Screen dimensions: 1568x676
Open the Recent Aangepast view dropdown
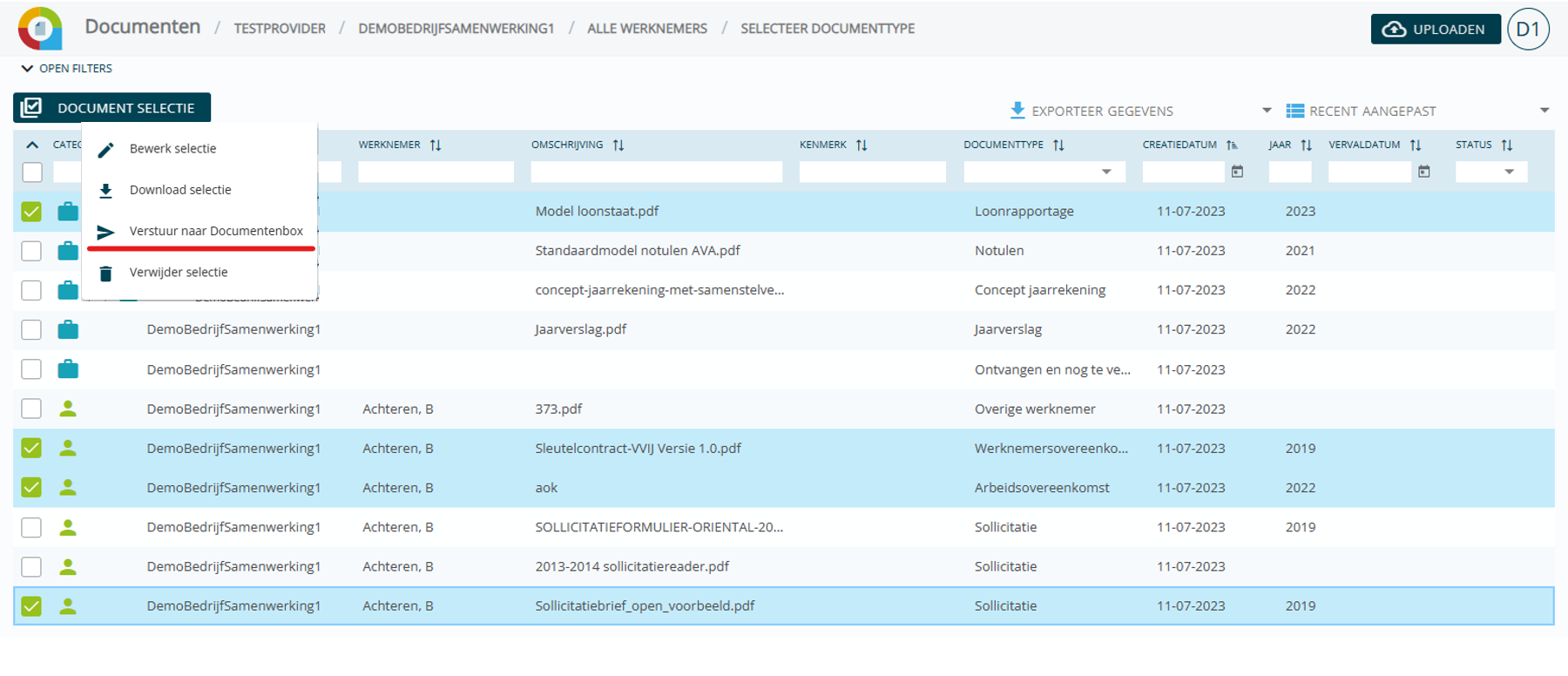(1544, 111)
